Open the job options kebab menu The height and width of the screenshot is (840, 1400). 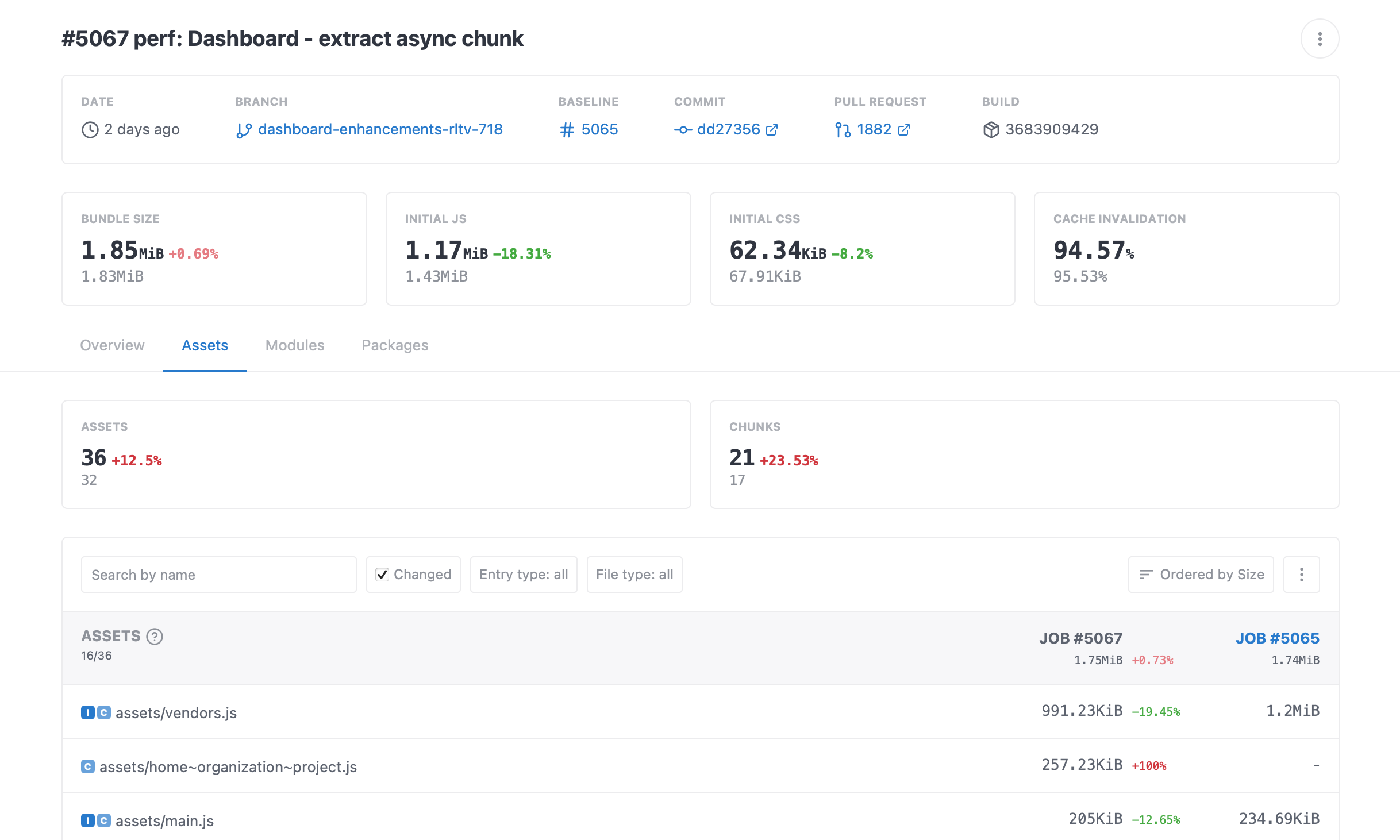pos(1320,39)
